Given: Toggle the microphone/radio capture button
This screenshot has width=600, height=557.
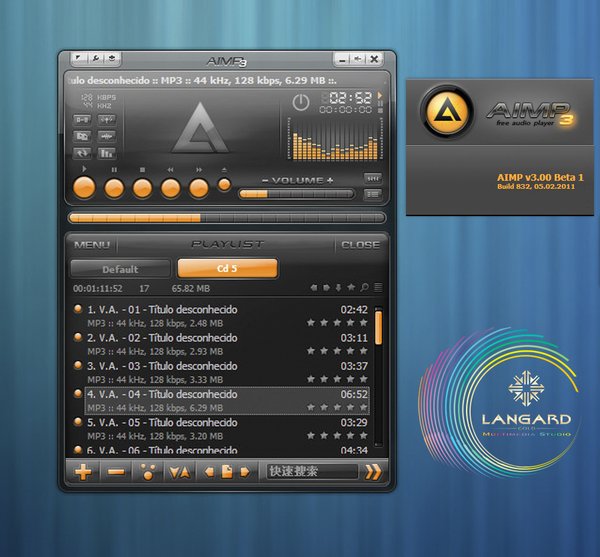Looking at the screenshot, I should pyautogui.click(x=107, y=120).
